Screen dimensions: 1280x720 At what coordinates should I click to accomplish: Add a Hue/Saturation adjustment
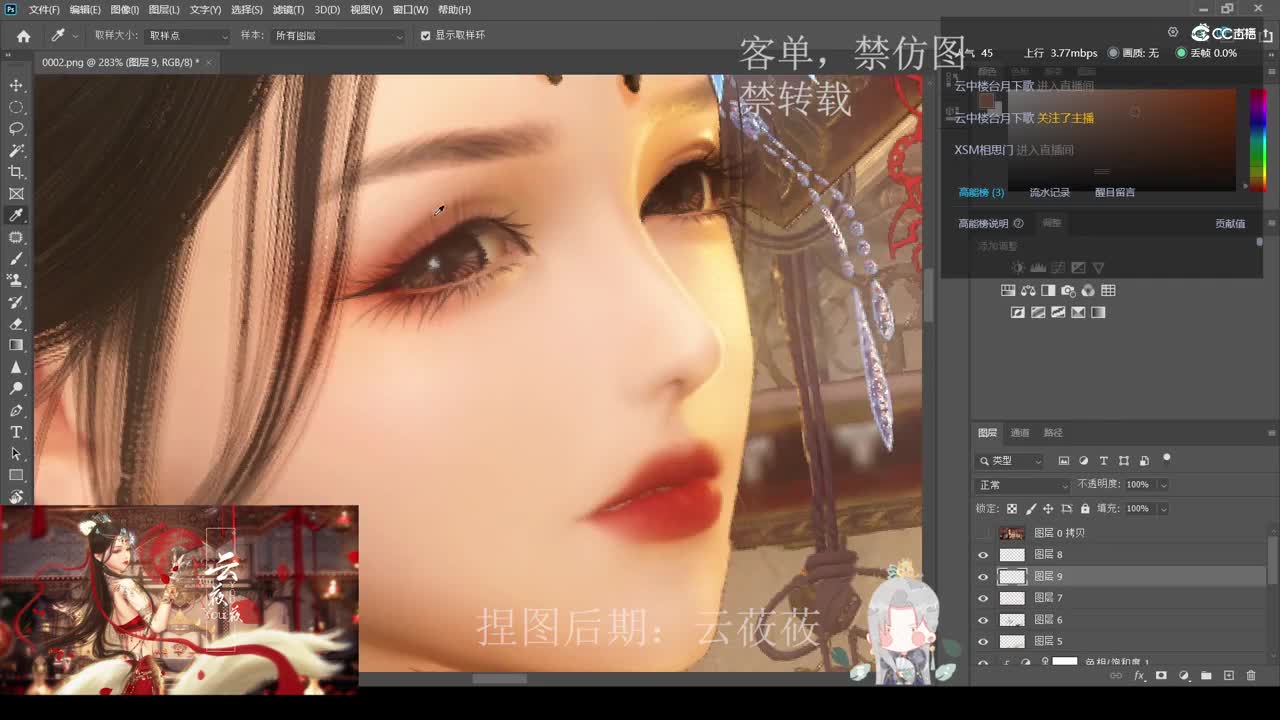click(1008, 290)
